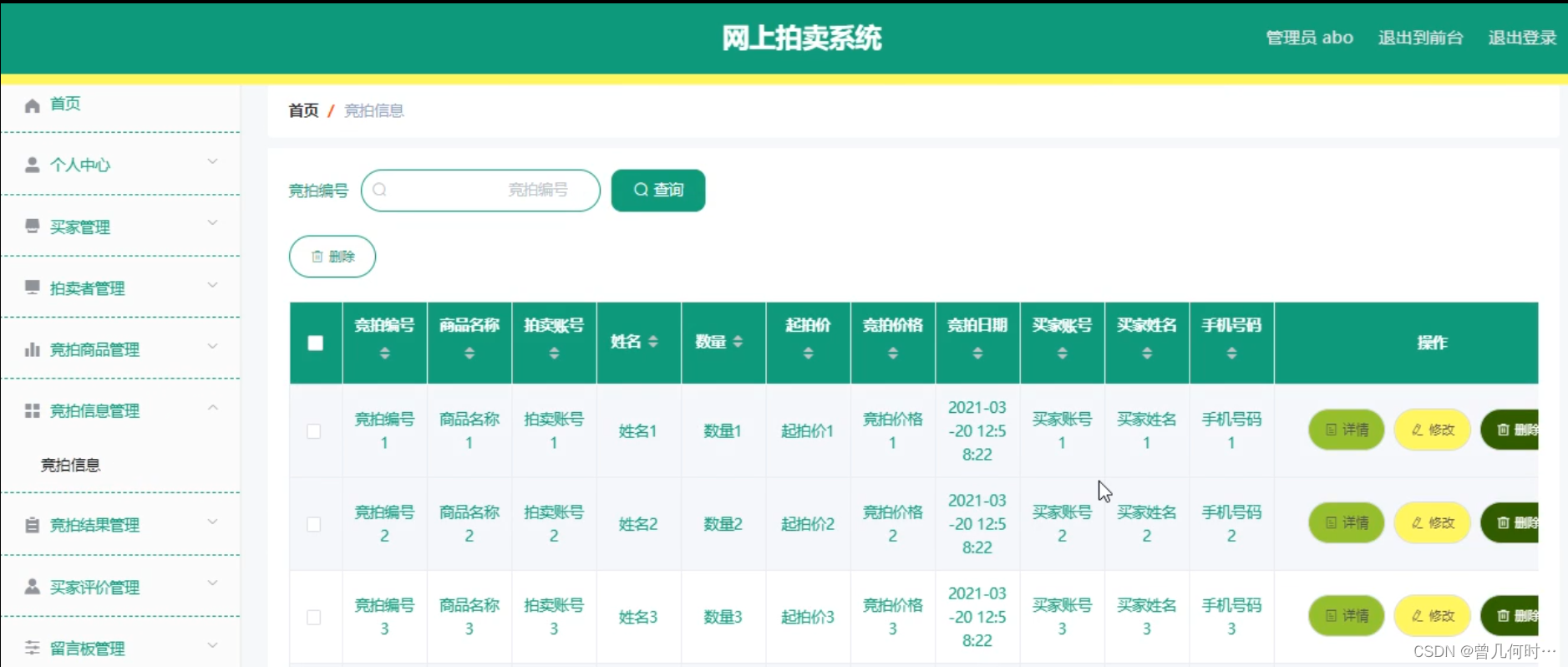Open the 竞拍信息 submenu item

click(x=71, y=465)
